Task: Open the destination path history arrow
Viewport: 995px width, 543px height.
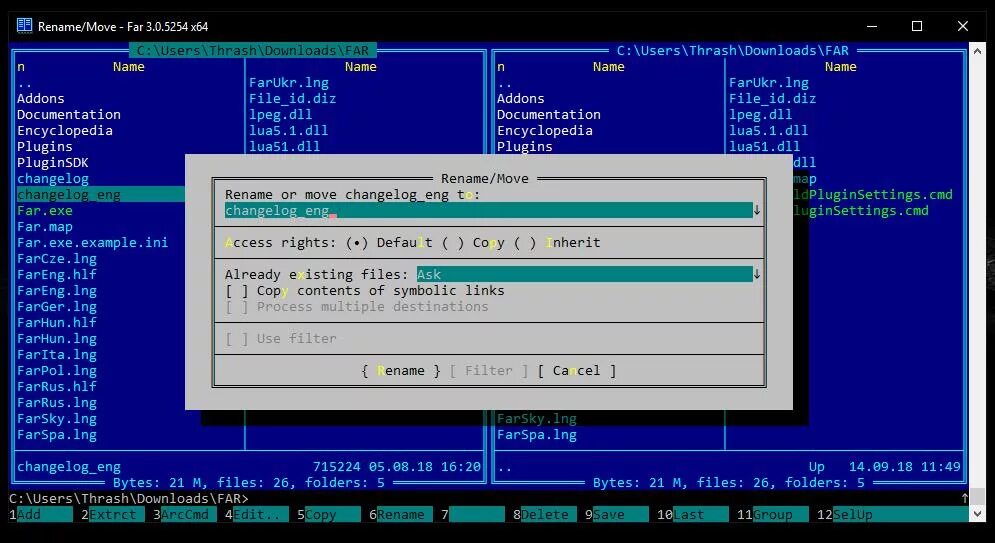Action: pyautogui.click(x=756, y=210)
